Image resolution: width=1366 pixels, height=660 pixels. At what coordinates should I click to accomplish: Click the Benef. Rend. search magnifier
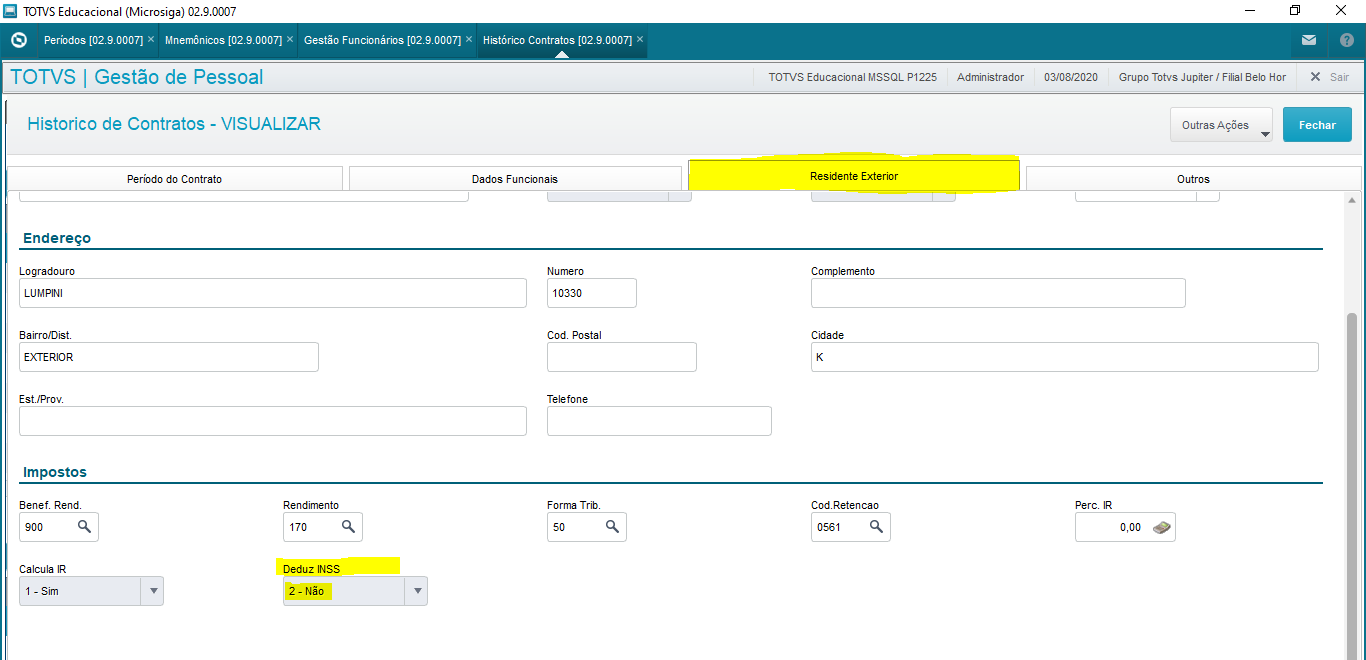point(84,527)
